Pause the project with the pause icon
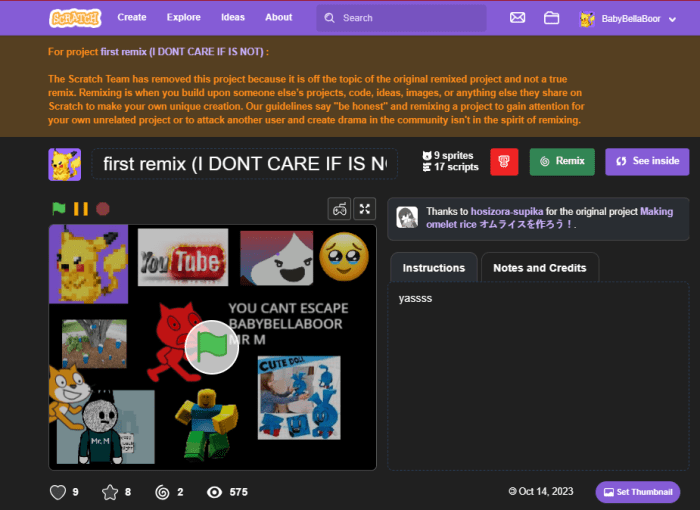 click(81, 209)
